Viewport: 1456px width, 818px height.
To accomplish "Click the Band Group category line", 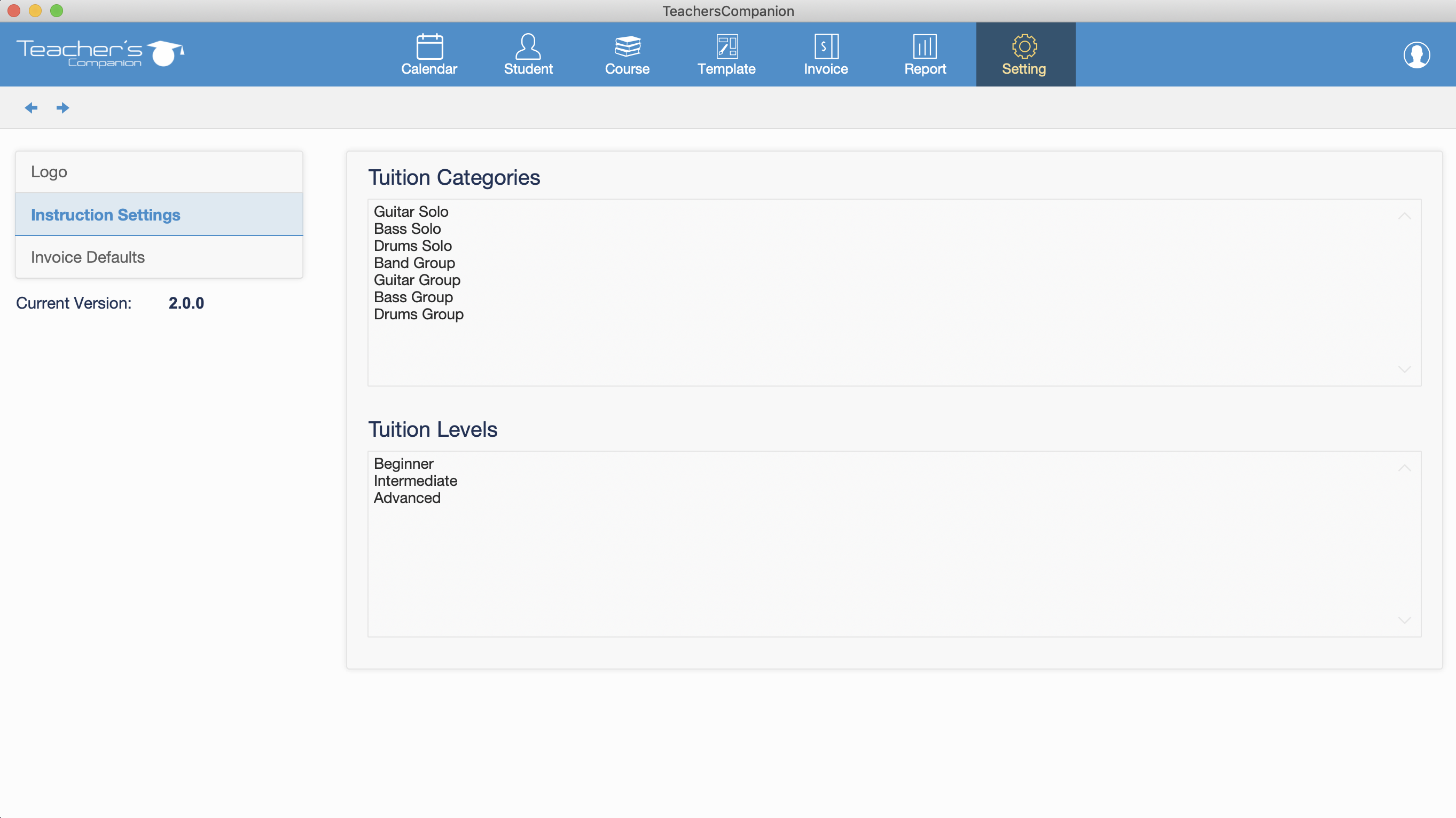I will (x=414, y=263).
